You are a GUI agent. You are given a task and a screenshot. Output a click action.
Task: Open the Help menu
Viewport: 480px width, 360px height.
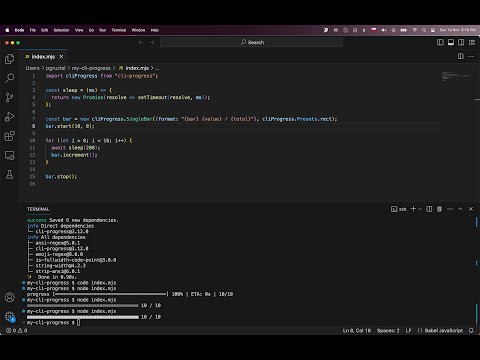[155, 30]
